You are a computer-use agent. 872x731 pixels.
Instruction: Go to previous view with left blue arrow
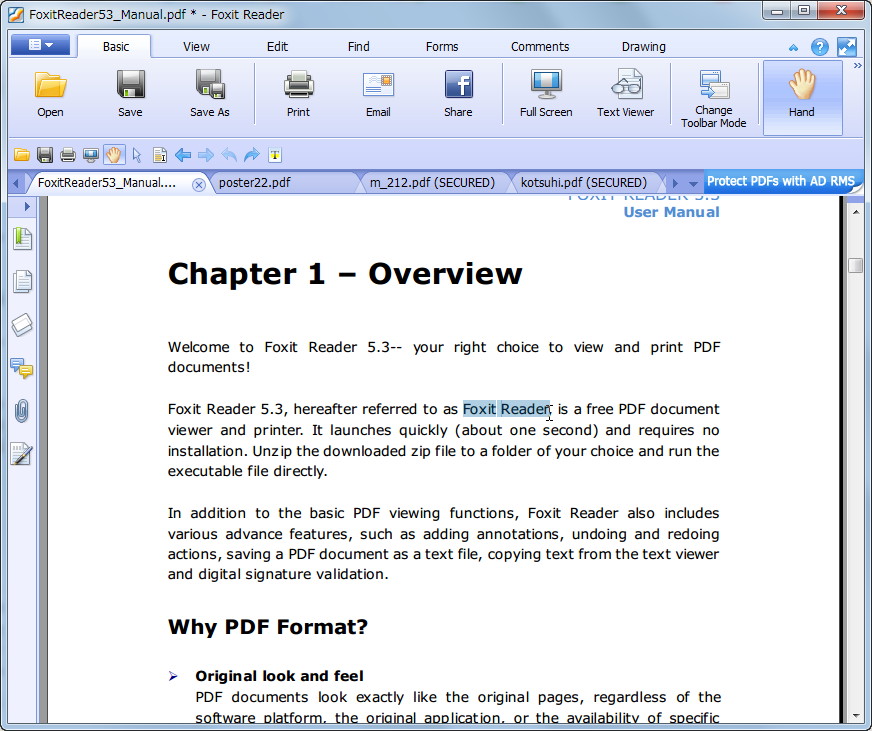(183, 155)
